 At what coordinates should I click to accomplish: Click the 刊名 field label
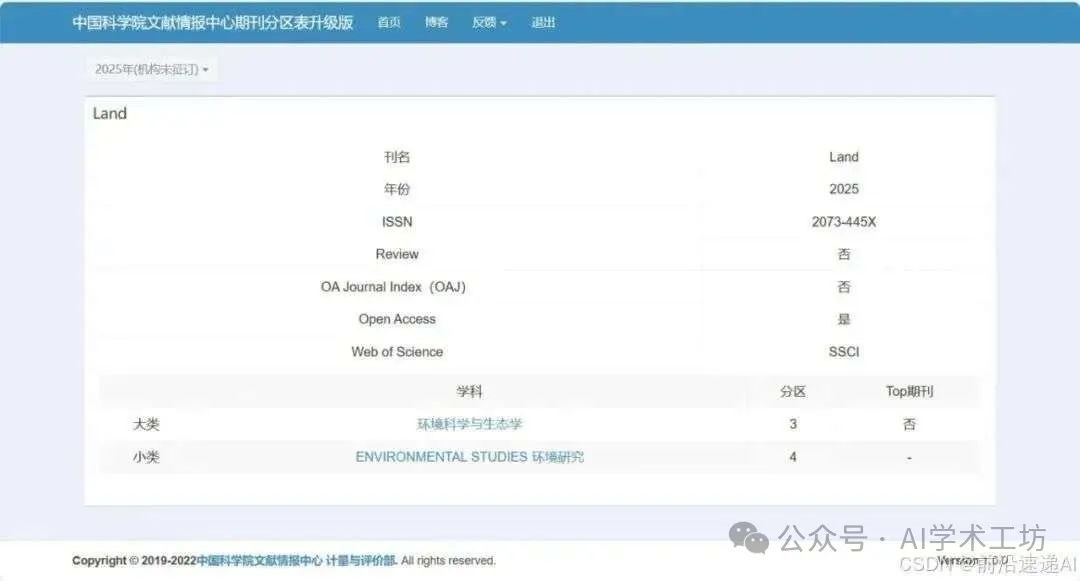tap(397, 157)
